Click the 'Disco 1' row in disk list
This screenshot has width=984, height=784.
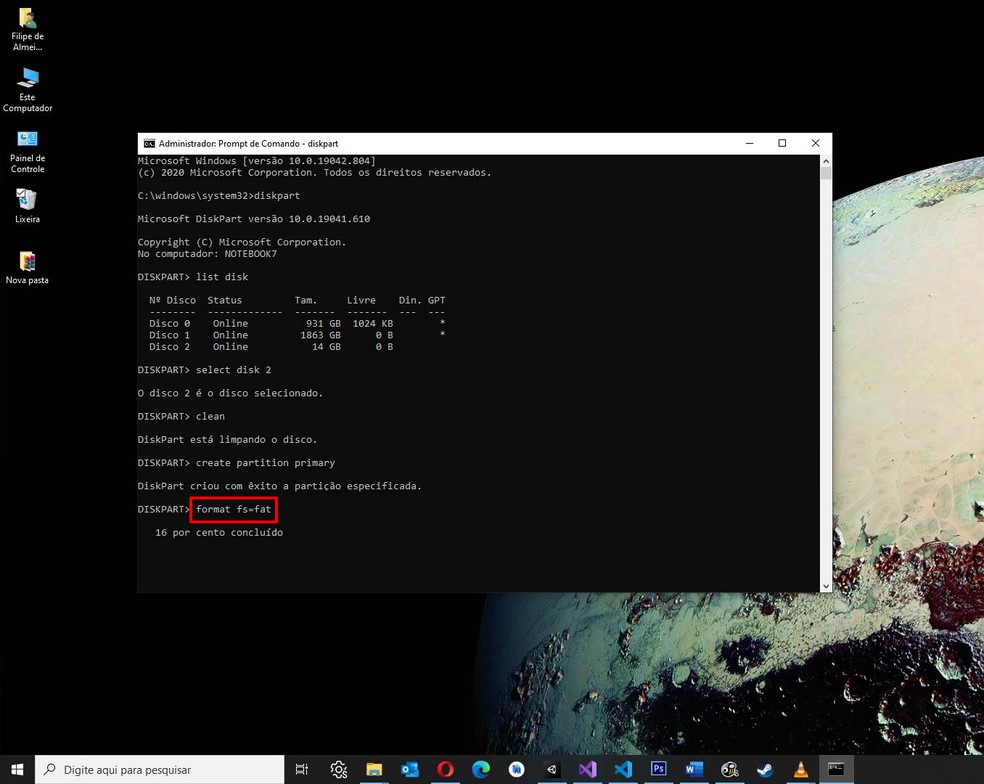tap(297, 335)
